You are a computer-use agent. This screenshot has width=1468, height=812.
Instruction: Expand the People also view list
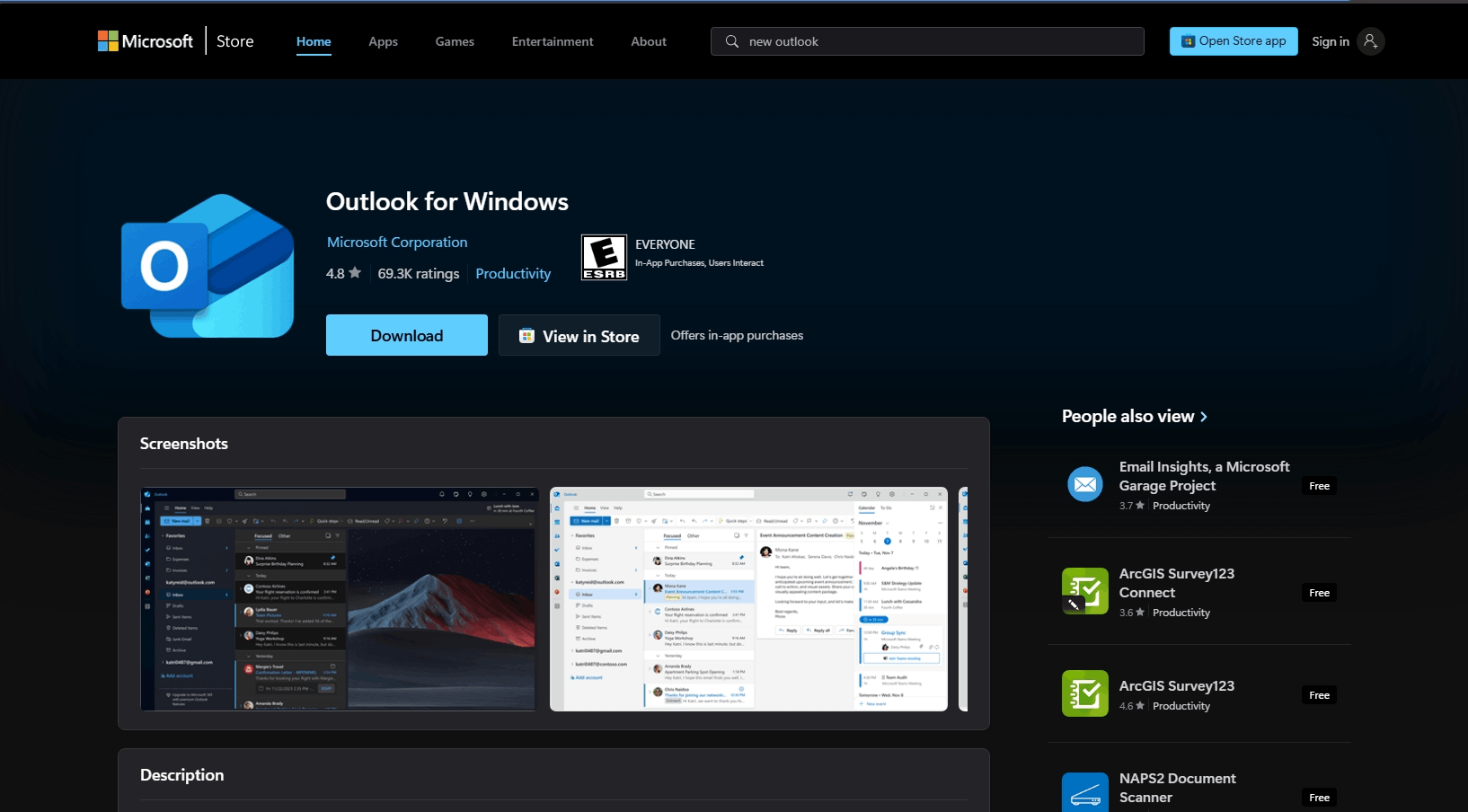pyautogui.click(x=1135, y=416)
